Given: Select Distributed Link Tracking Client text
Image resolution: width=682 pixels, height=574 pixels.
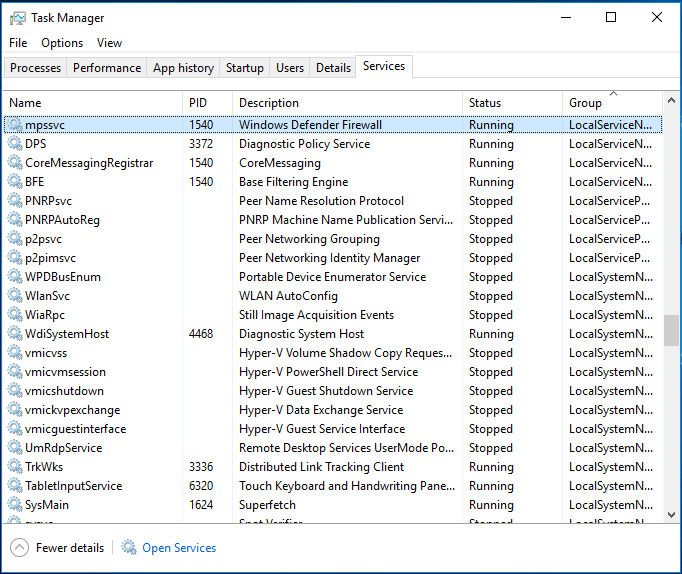Looking at the screenshot, I should tap(321, 467).
